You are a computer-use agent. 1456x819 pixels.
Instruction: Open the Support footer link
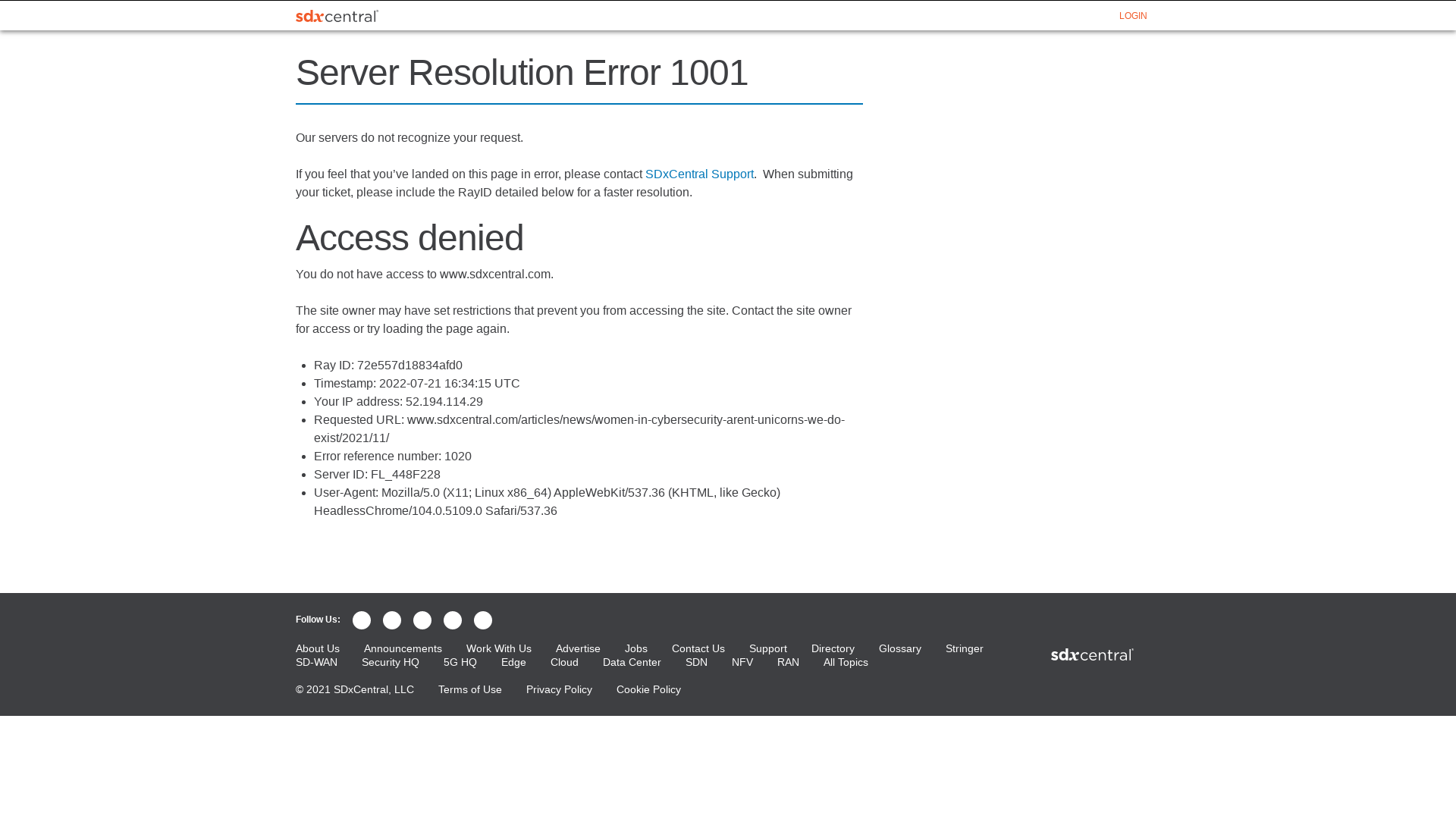pos(768,649)
